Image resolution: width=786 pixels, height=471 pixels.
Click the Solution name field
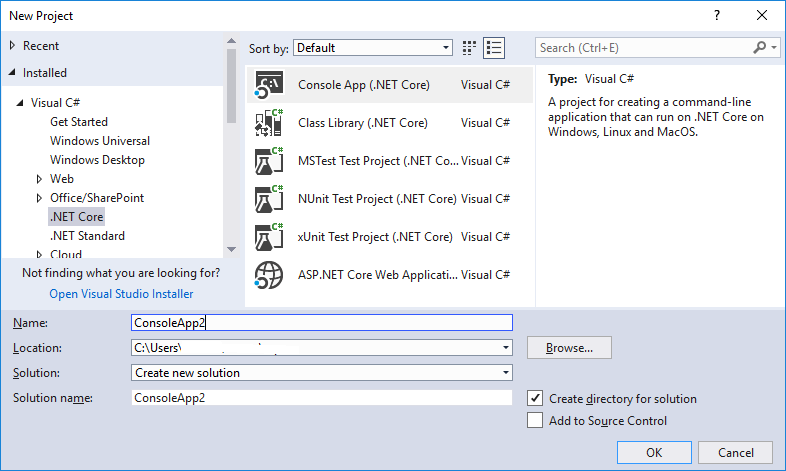322,398
